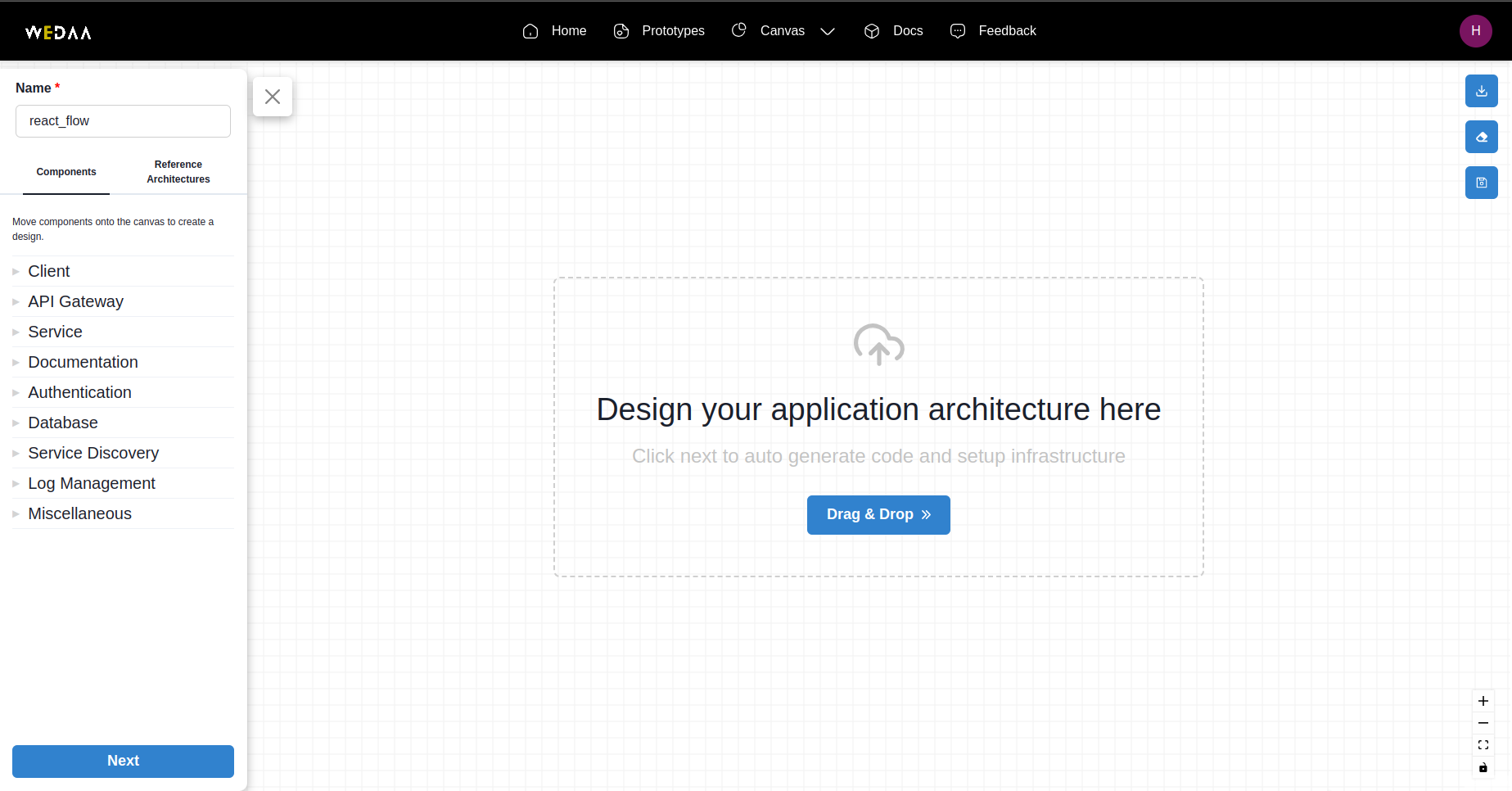Close the sidebar with the X button
This screenshot has height=791, width=1512.
[273, 97]
